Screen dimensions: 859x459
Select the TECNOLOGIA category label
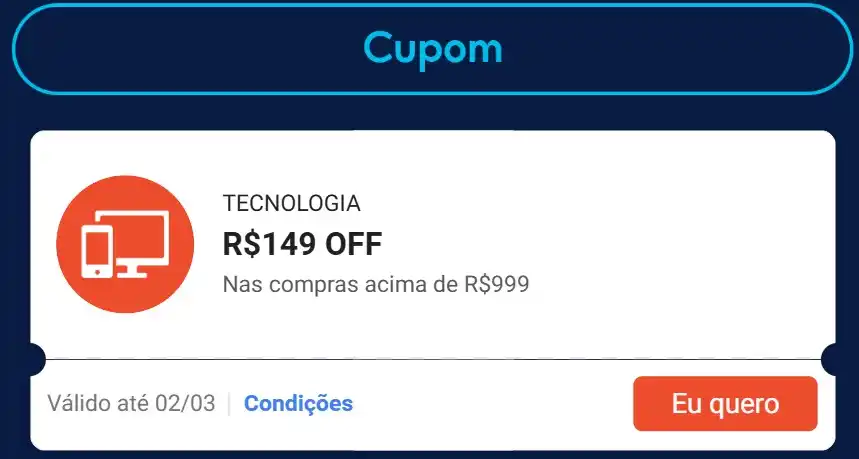291,203
